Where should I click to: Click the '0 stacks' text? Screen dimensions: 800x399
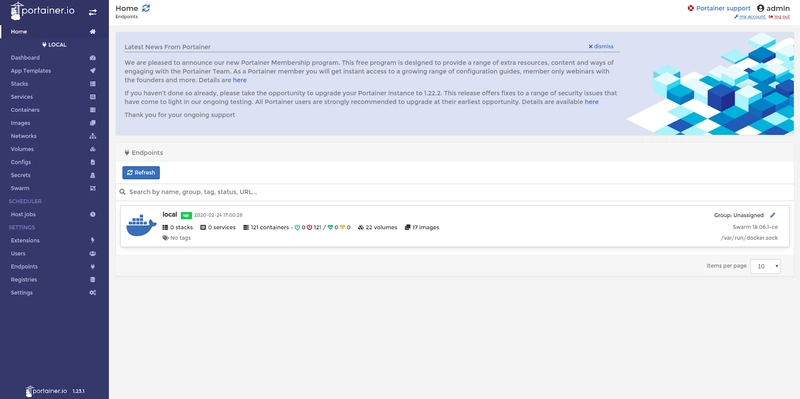(x=181, y=228)
